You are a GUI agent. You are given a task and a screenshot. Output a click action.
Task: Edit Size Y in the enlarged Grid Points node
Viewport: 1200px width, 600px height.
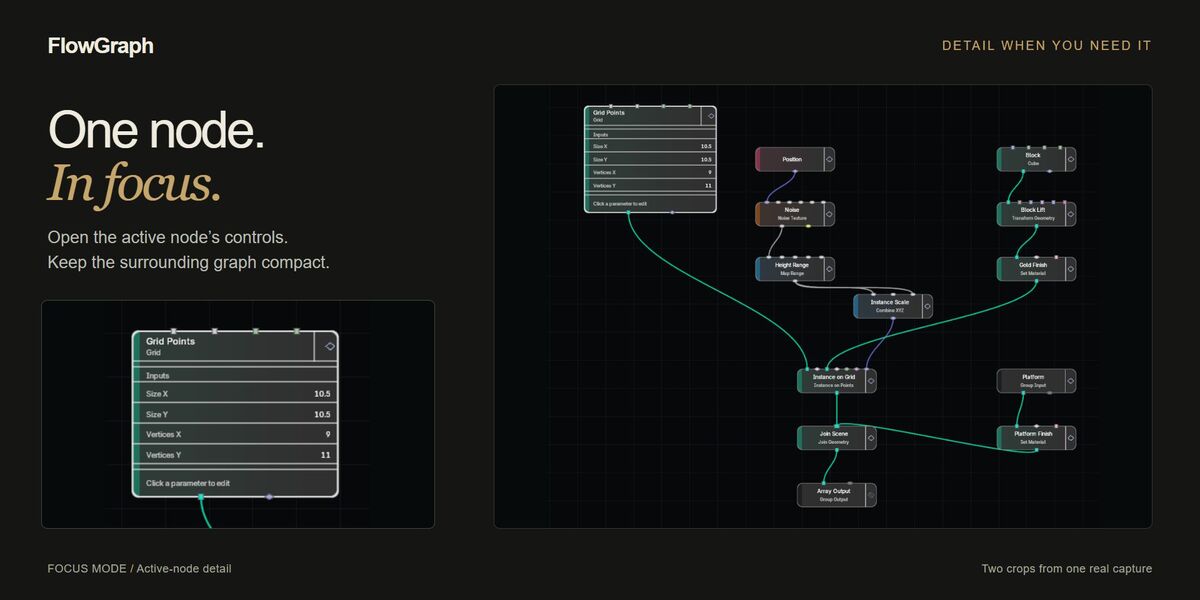235,414
